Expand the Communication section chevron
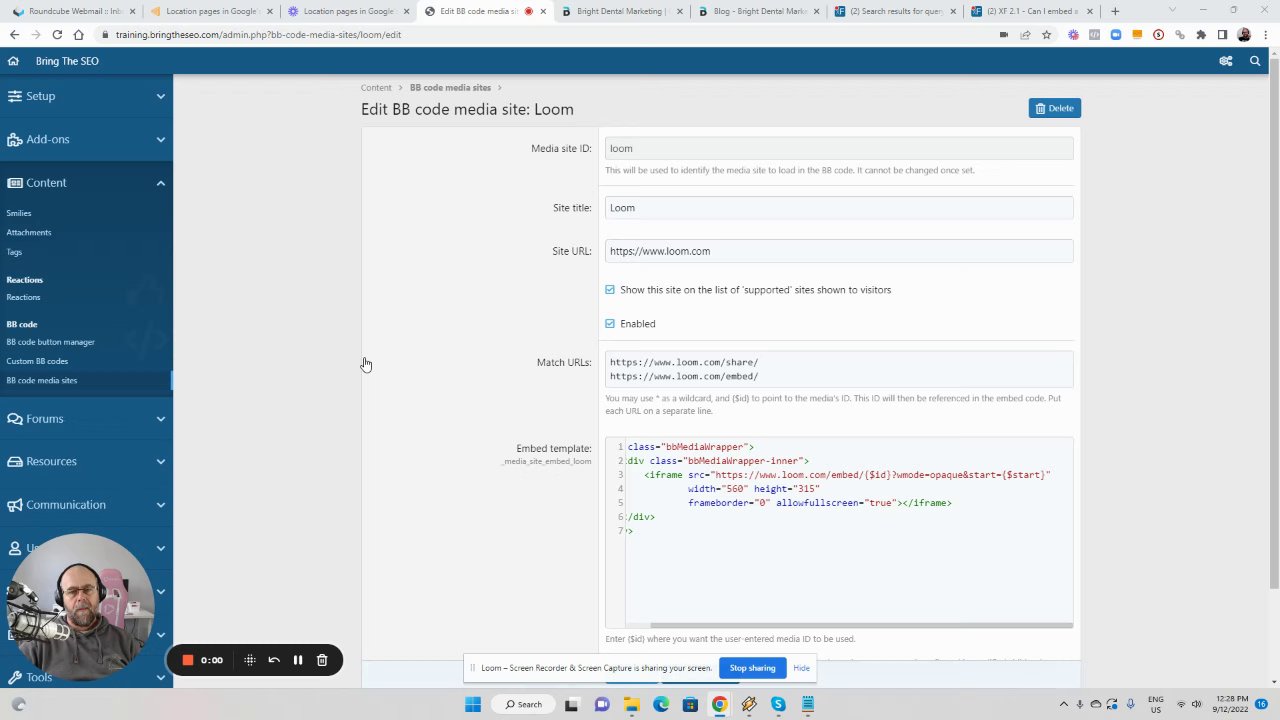The height and width of the screenshot is (720, 1280). pos(161,505)
